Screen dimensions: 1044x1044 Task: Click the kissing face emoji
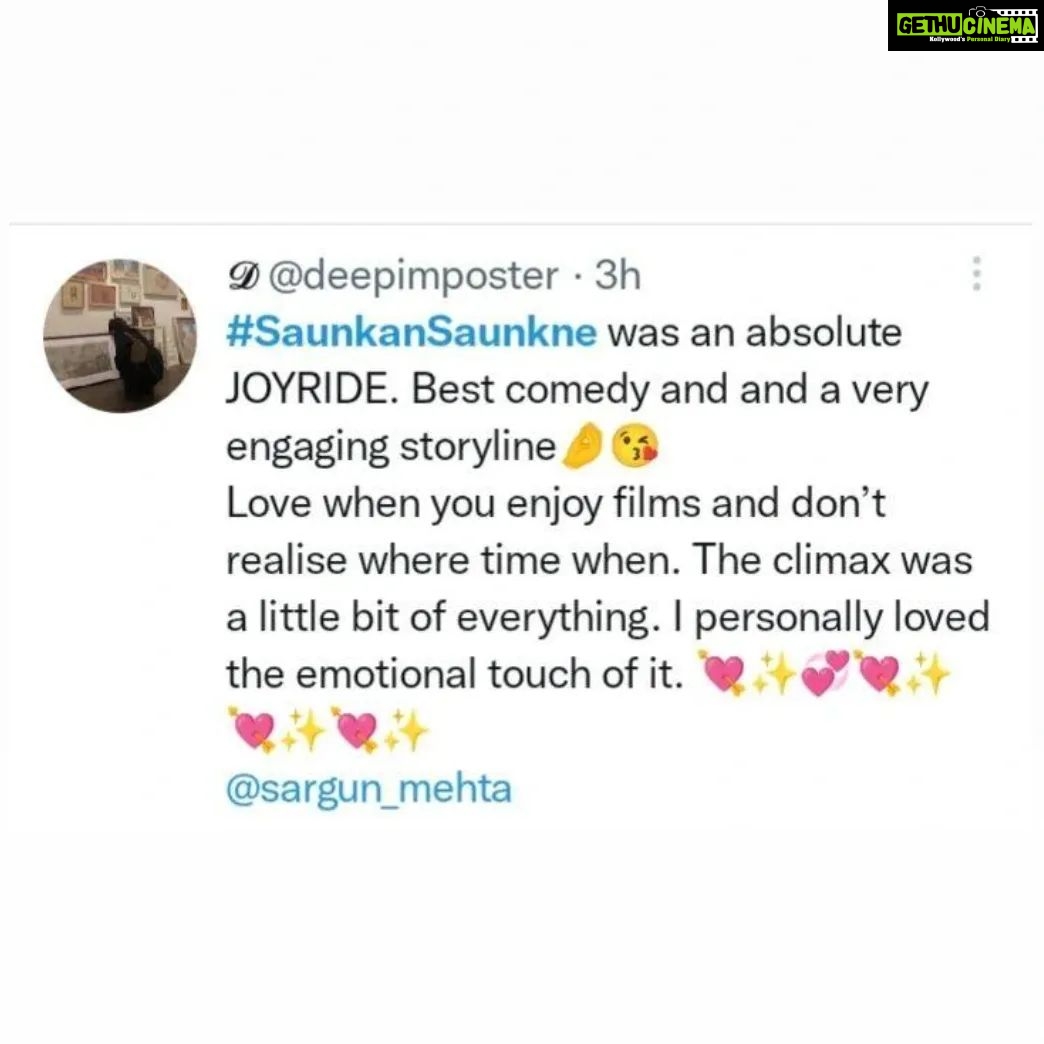[635, 445]
